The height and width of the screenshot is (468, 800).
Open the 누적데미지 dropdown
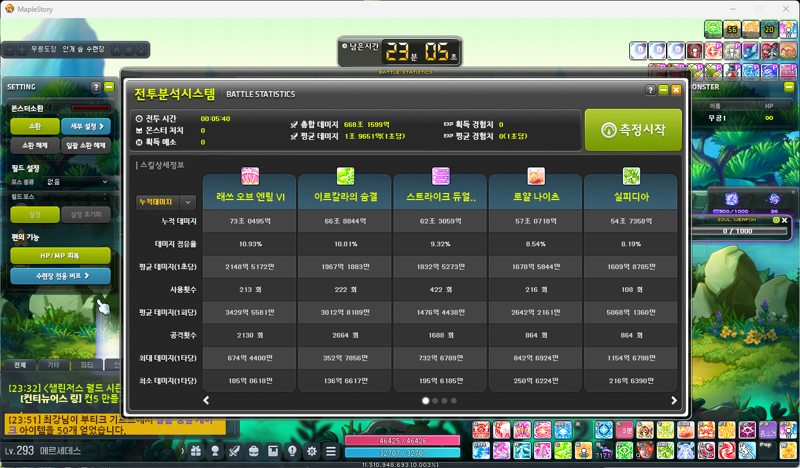tap(166, 202)
